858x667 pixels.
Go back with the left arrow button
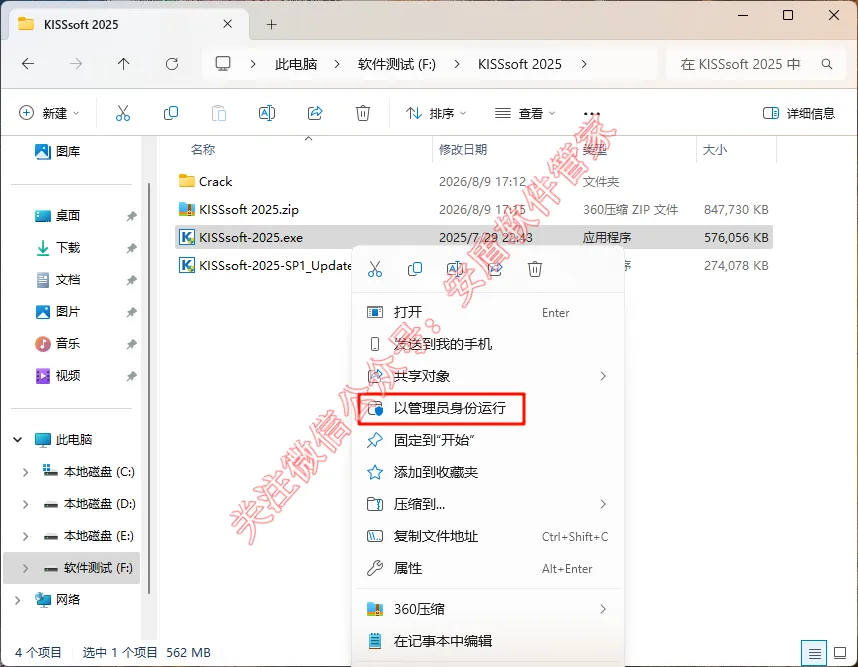28,64
